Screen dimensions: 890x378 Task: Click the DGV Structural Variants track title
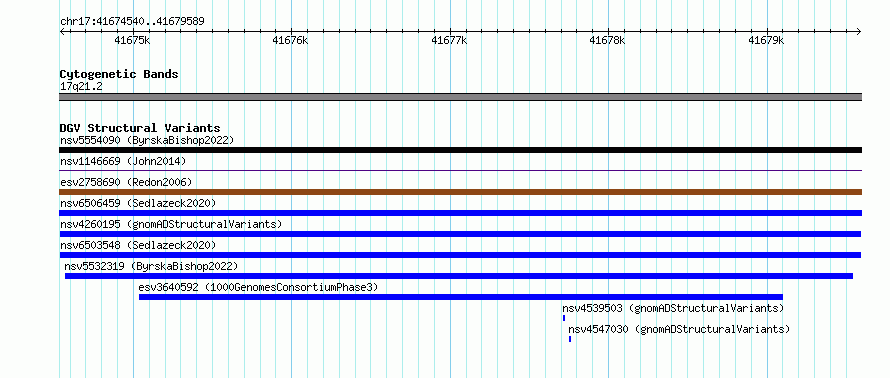coord(140,128)
